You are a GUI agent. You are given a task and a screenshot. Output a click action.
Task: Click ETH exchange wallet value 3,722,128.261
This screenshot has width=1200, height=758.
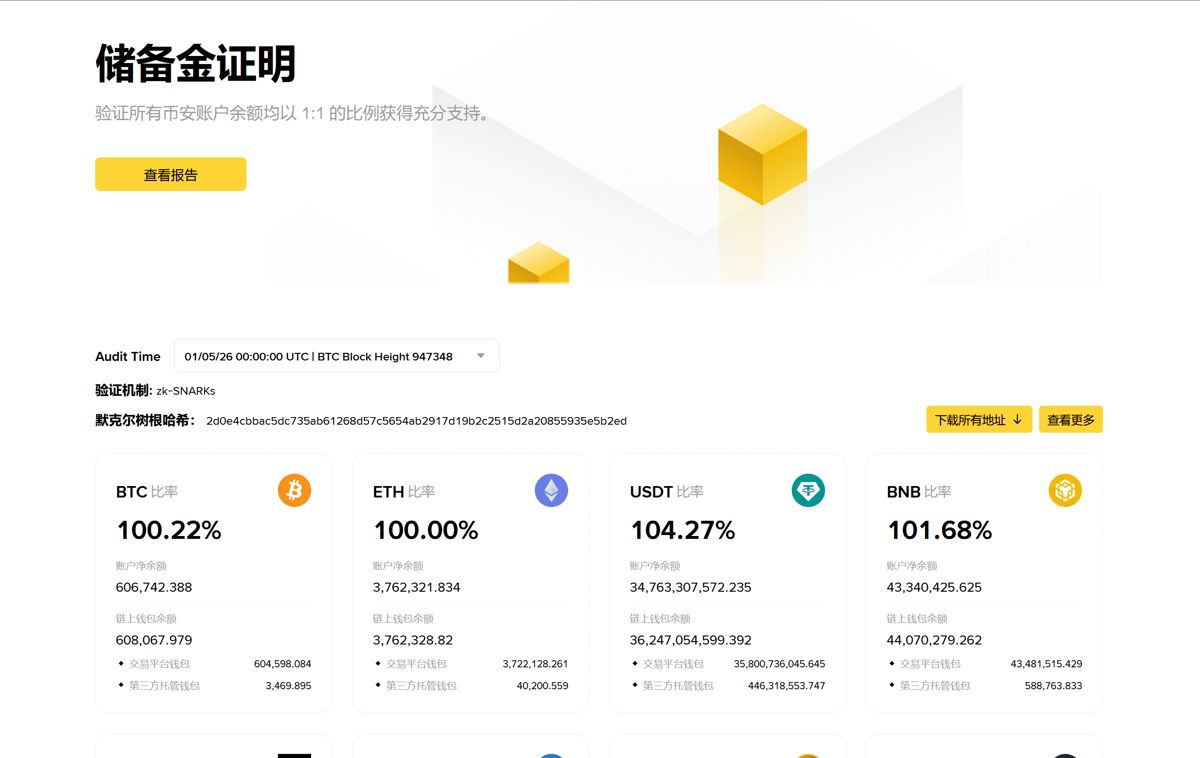535,664
